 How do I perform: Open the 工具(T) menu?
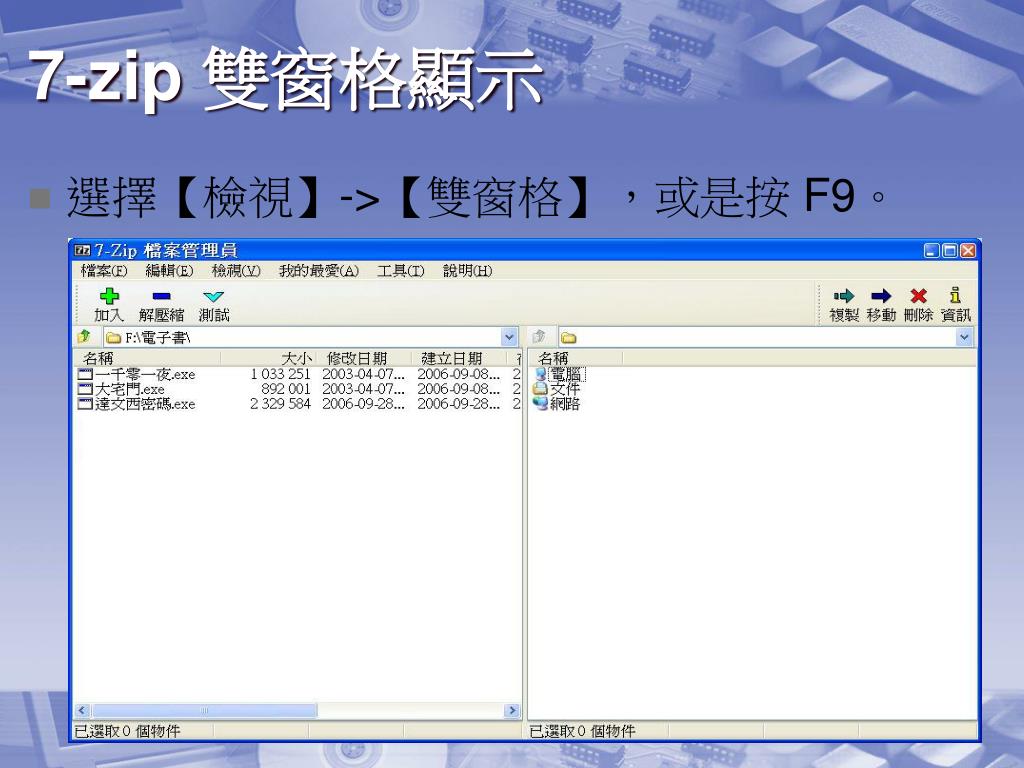(400, 271)
